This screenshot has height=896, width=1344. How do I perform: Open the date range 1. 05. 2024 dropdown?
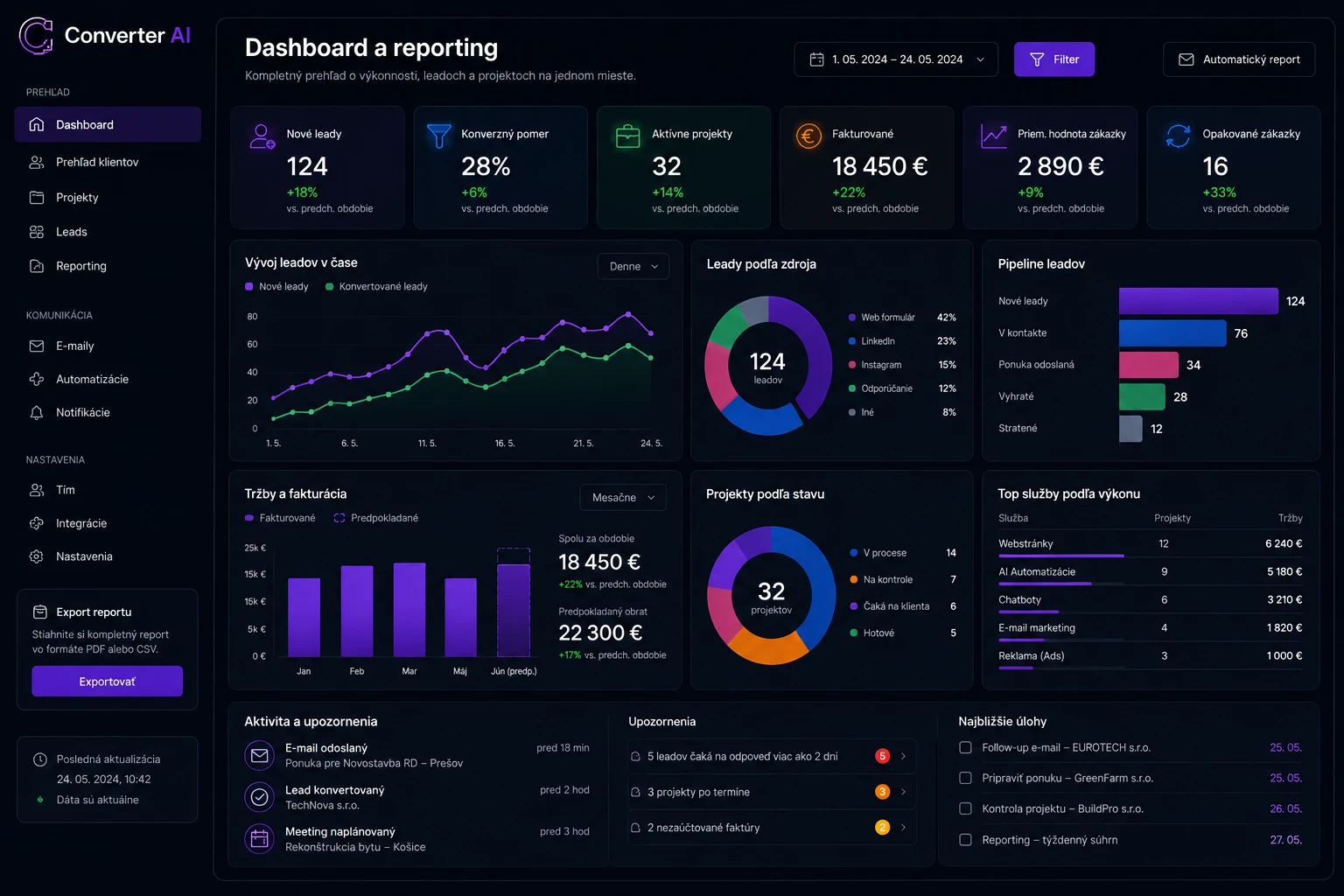(896, 59)
